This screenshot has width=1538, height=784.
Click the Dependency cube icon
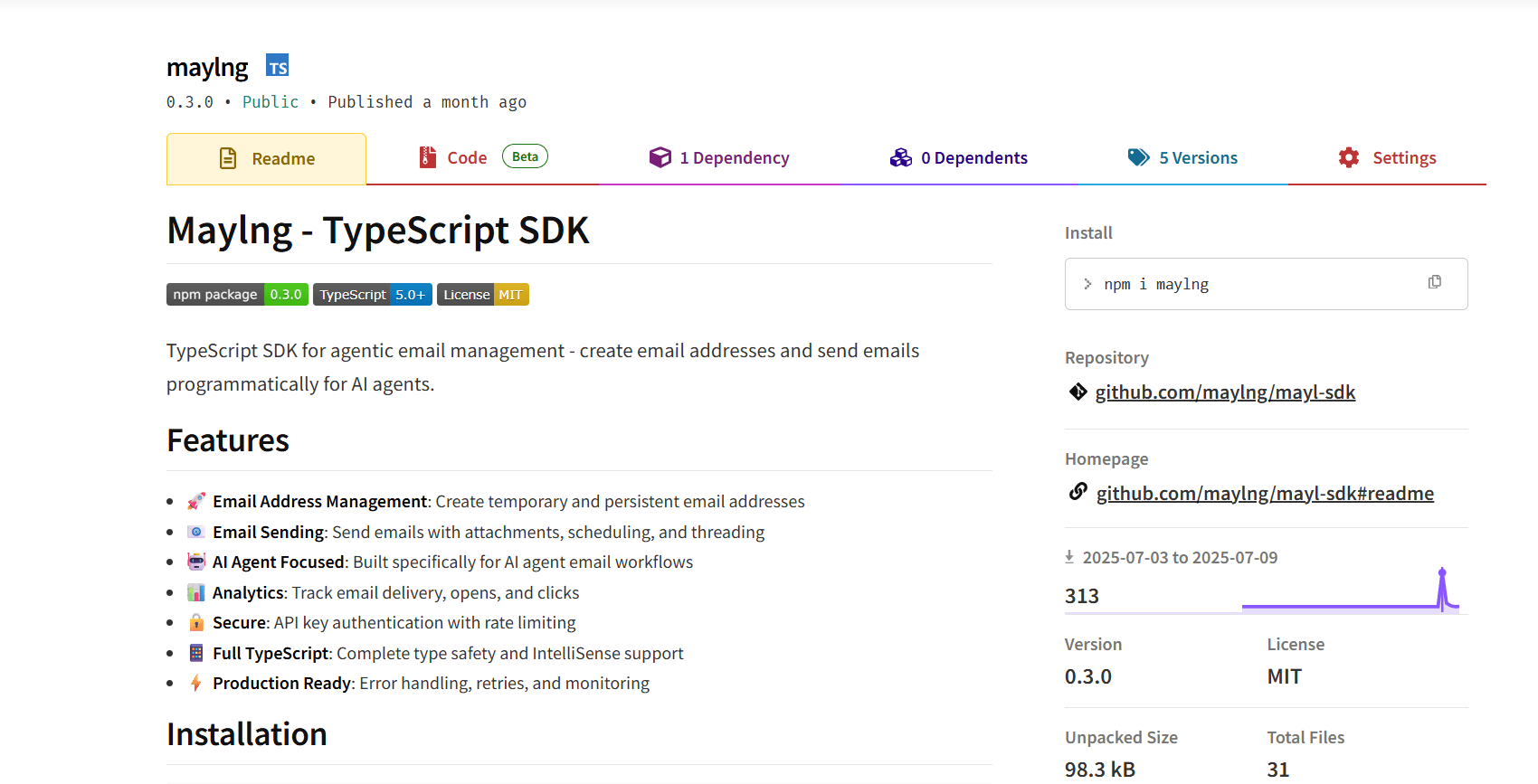coord(660,158)
